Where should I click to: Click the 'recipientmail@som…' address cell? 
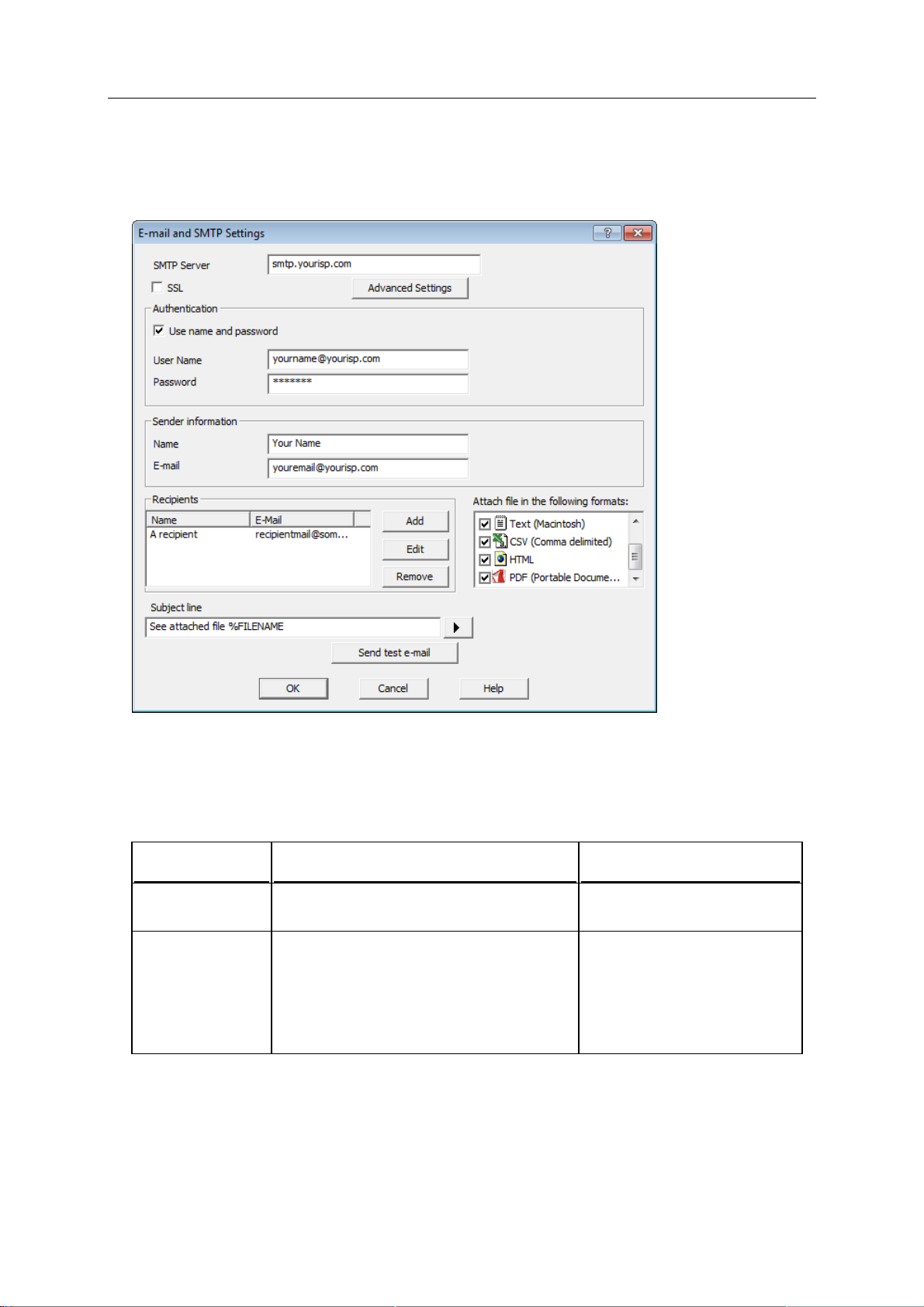click(x=302, y=534)
